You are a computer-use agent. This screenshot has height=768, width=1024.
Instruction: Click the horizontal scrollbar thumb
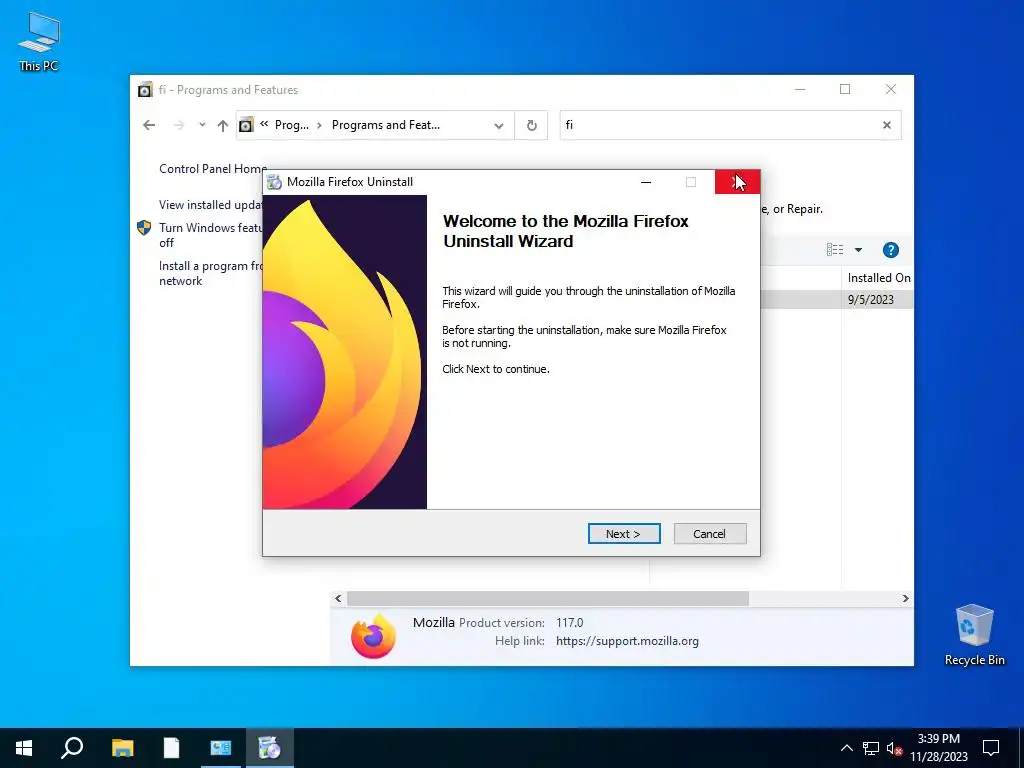(x=548, y=598)
